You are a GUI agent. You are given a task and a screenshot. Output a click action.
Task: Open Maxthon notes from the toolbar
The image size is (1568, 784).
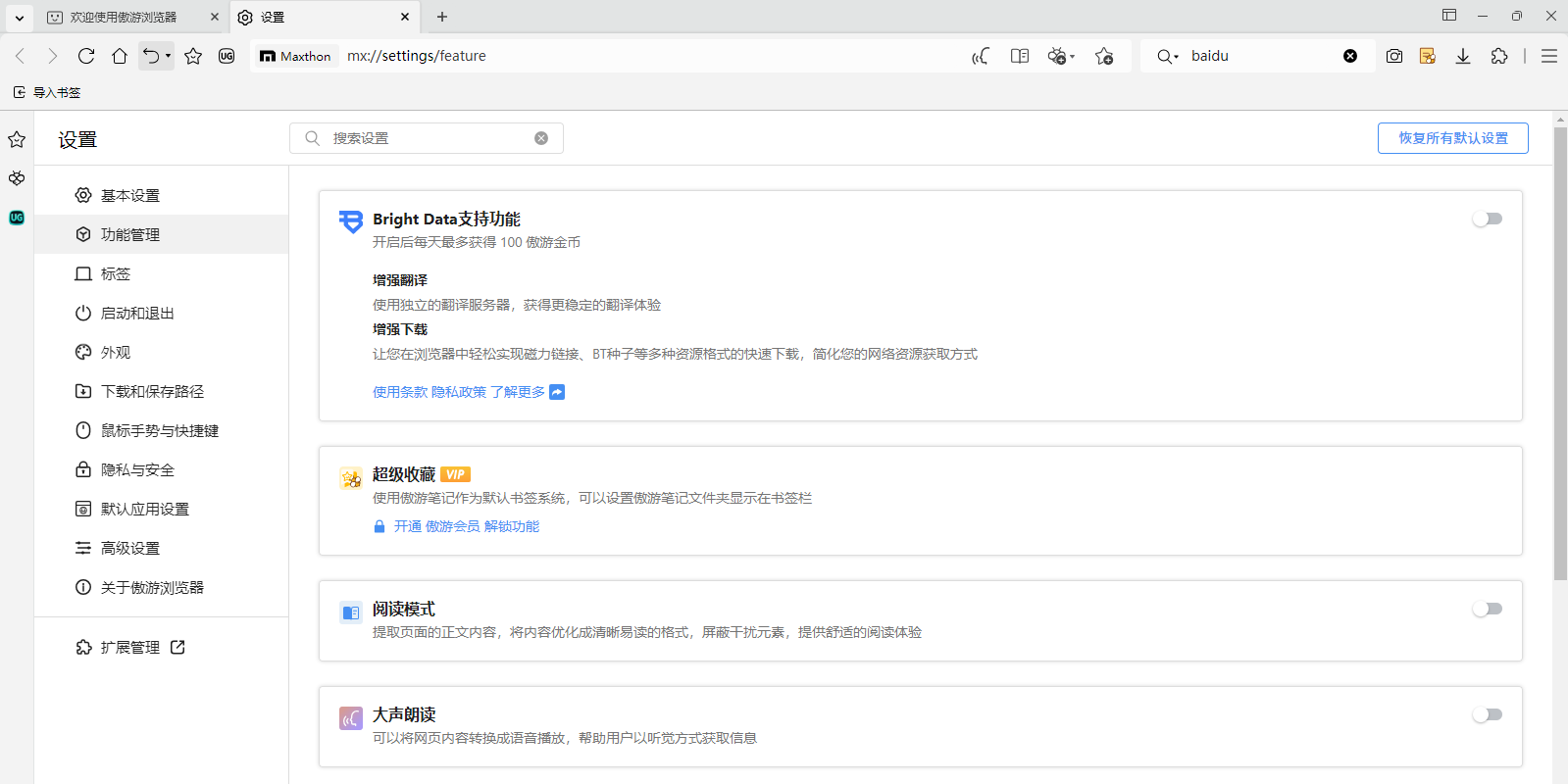click(1428, 57)
